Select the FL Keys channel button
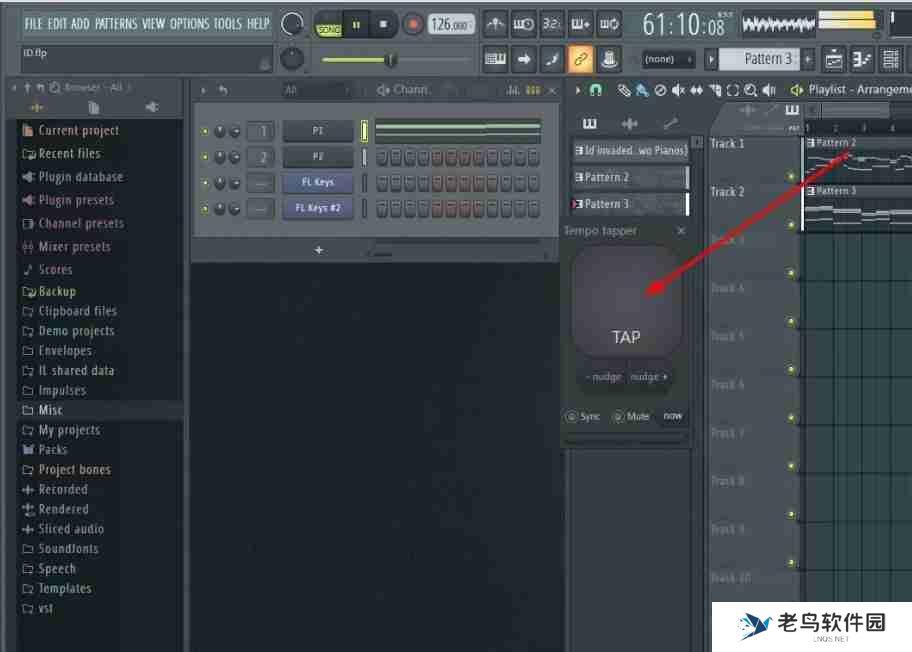 [318, 183]
